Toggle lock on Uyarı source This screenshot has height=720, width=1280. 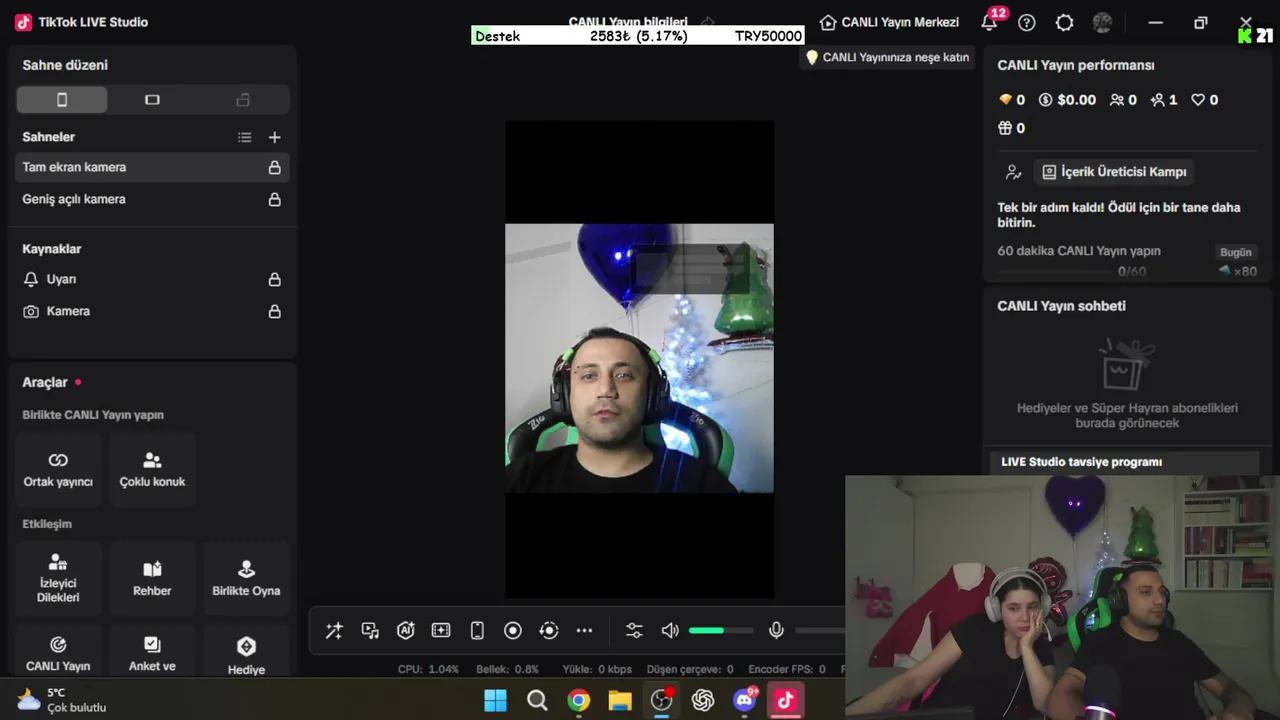pyautogui.click(x=274, y=279)
